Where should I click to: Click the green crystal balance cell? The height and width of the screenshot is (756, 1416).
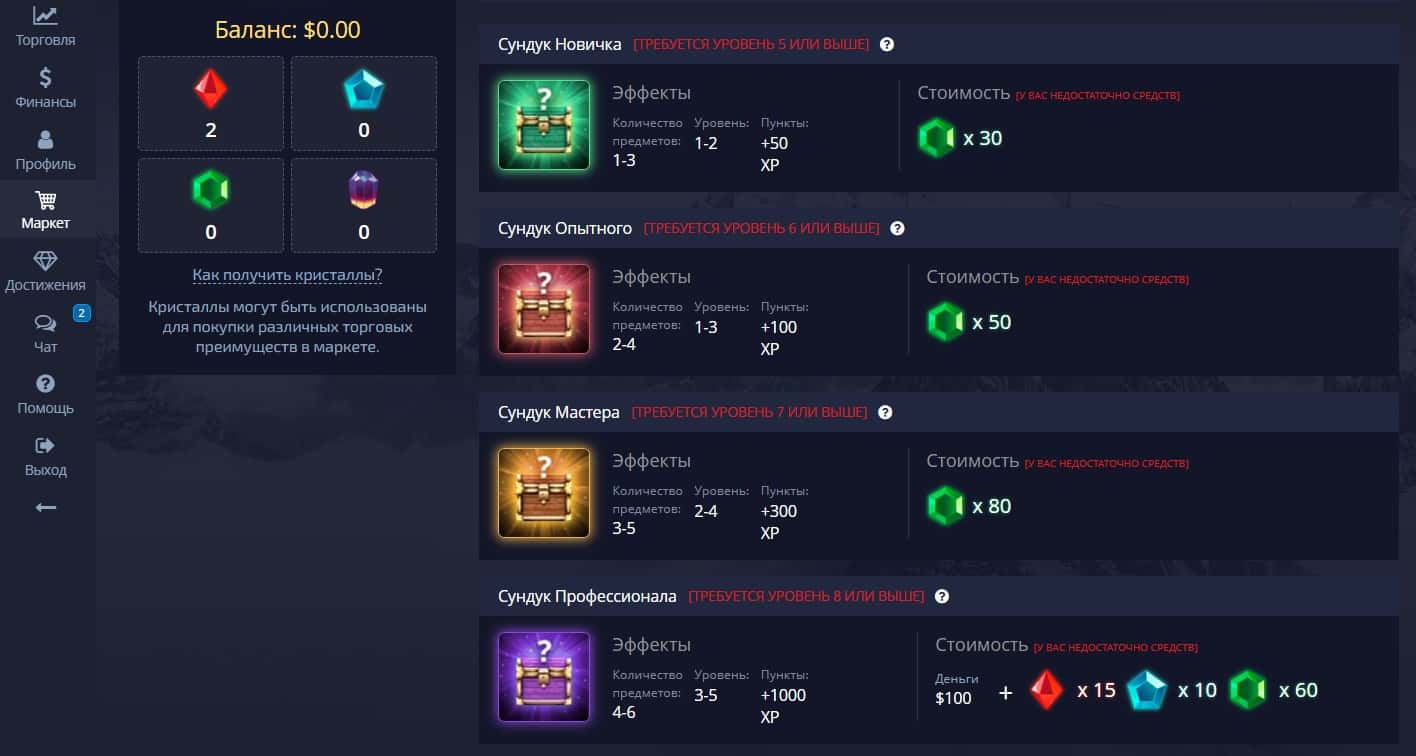tap(211, 205)
